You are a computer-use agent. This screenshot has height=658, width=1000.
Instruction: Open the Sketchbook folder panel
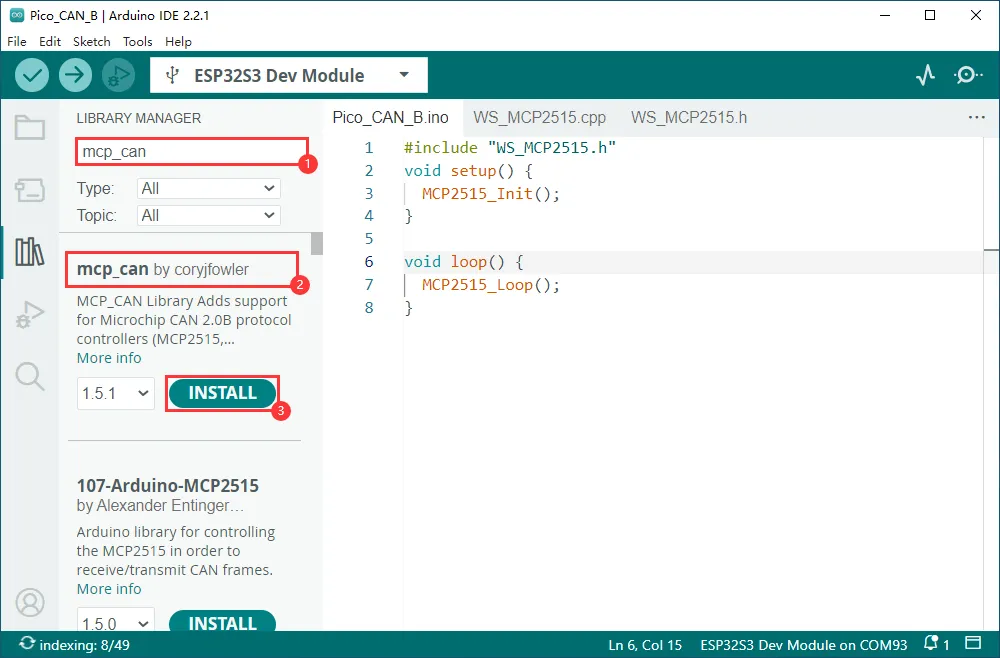pyautogui.click(x=30, y=127)
